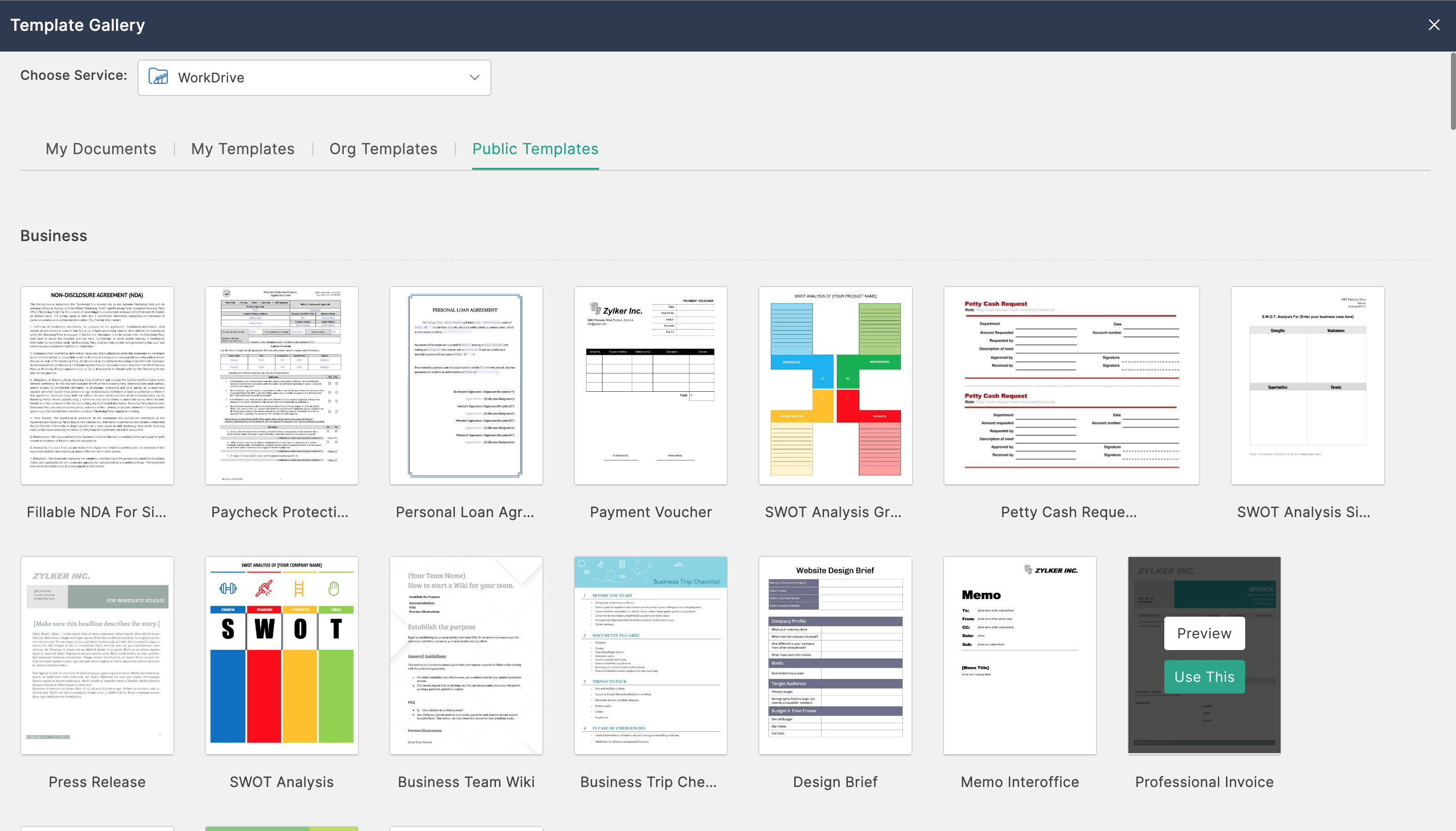The image size is (1456, 831).
Task: Click the Design Brief template label
Action: click(835, 782)
